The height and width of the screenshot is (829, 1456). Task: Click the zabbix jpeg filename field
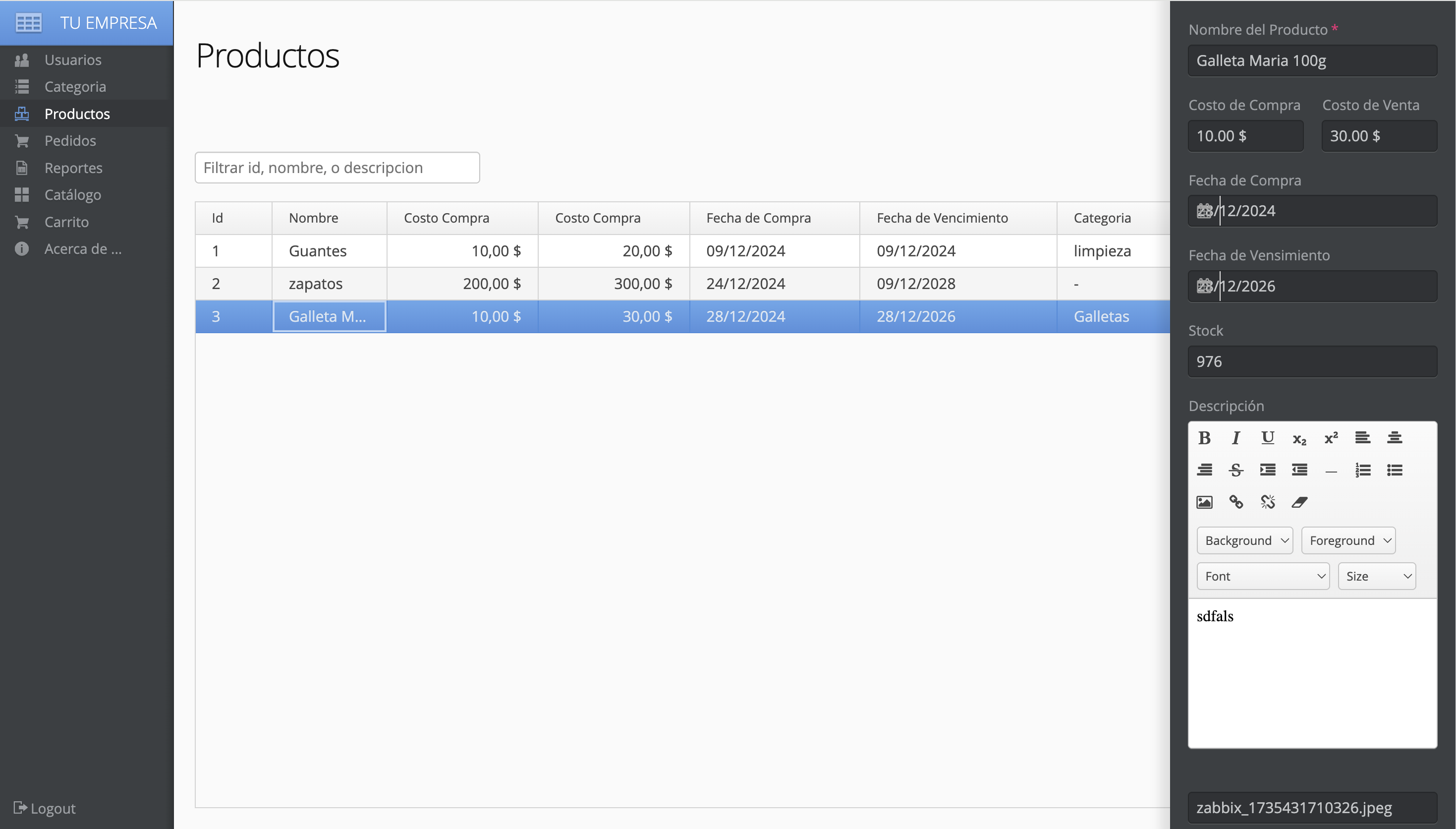point(1312,807)
